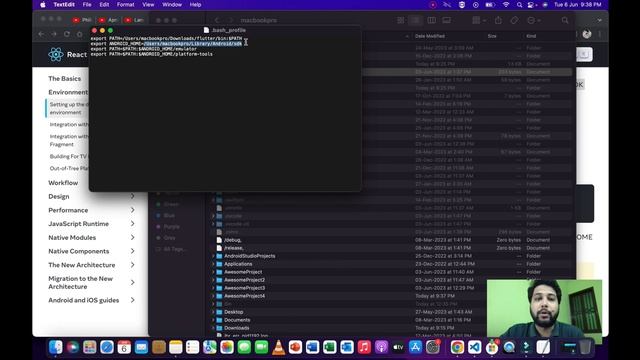Open the File menu
The width and height of the screenshot is (640, 360).
[87, 4]
